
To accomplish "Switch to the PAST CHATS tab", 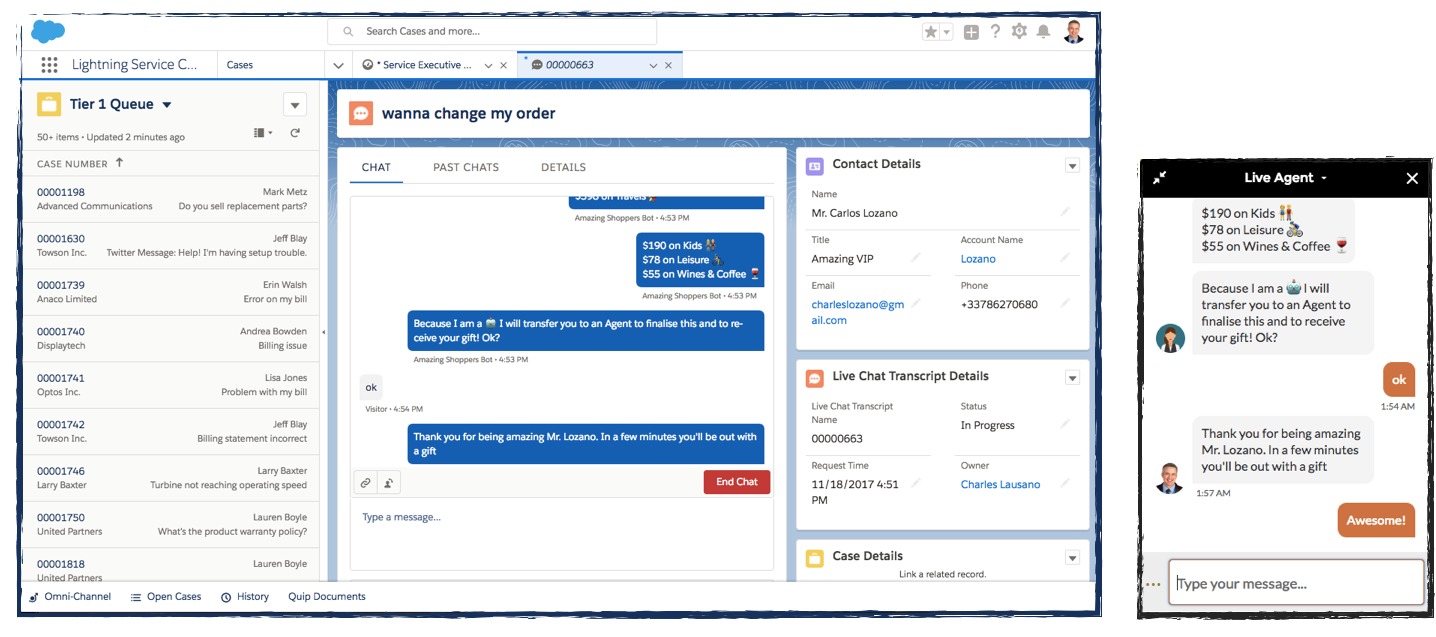I will [466, 167].
